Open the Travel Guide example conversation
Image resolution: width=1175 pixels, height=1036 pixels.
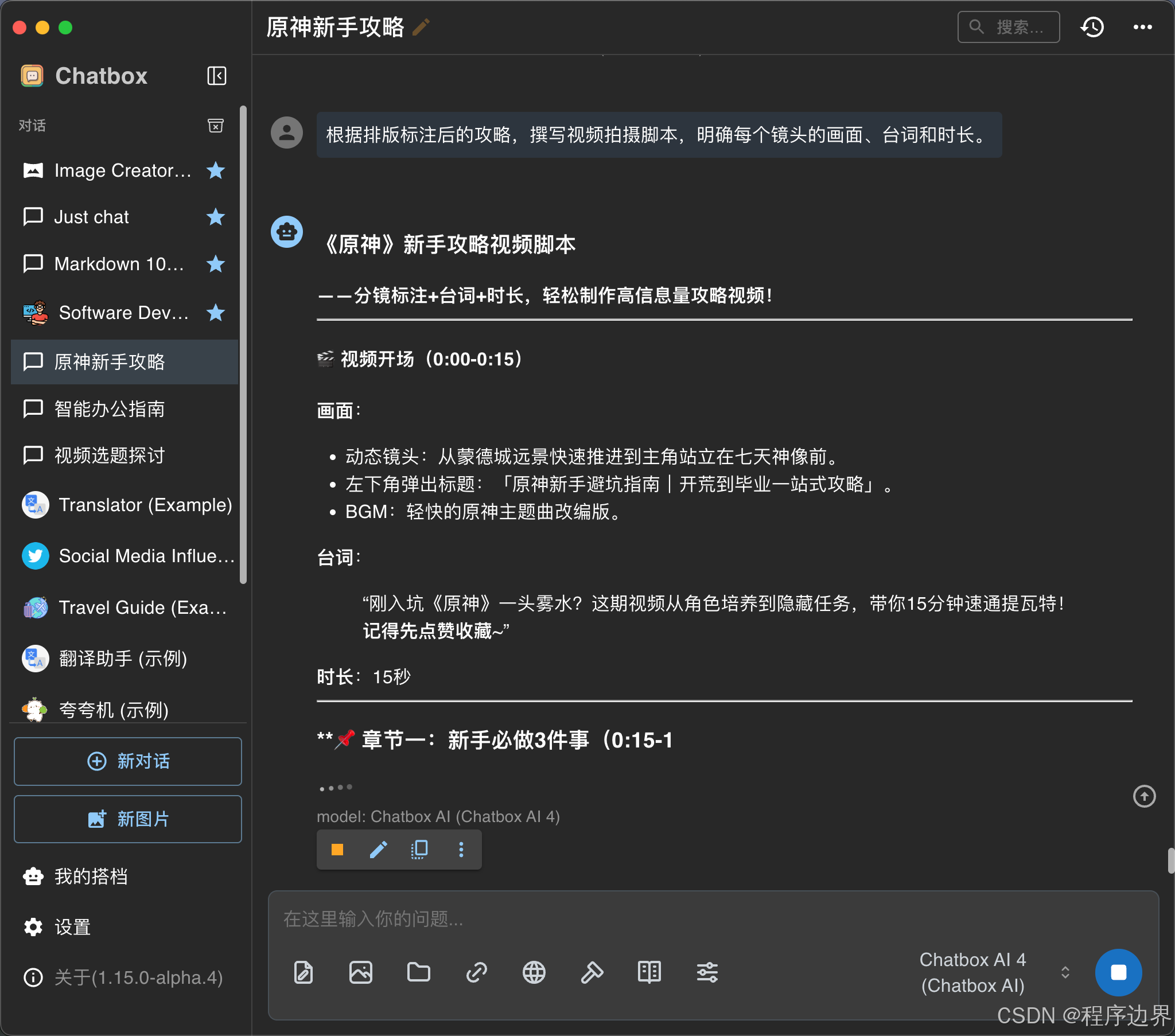coord(124,607)
